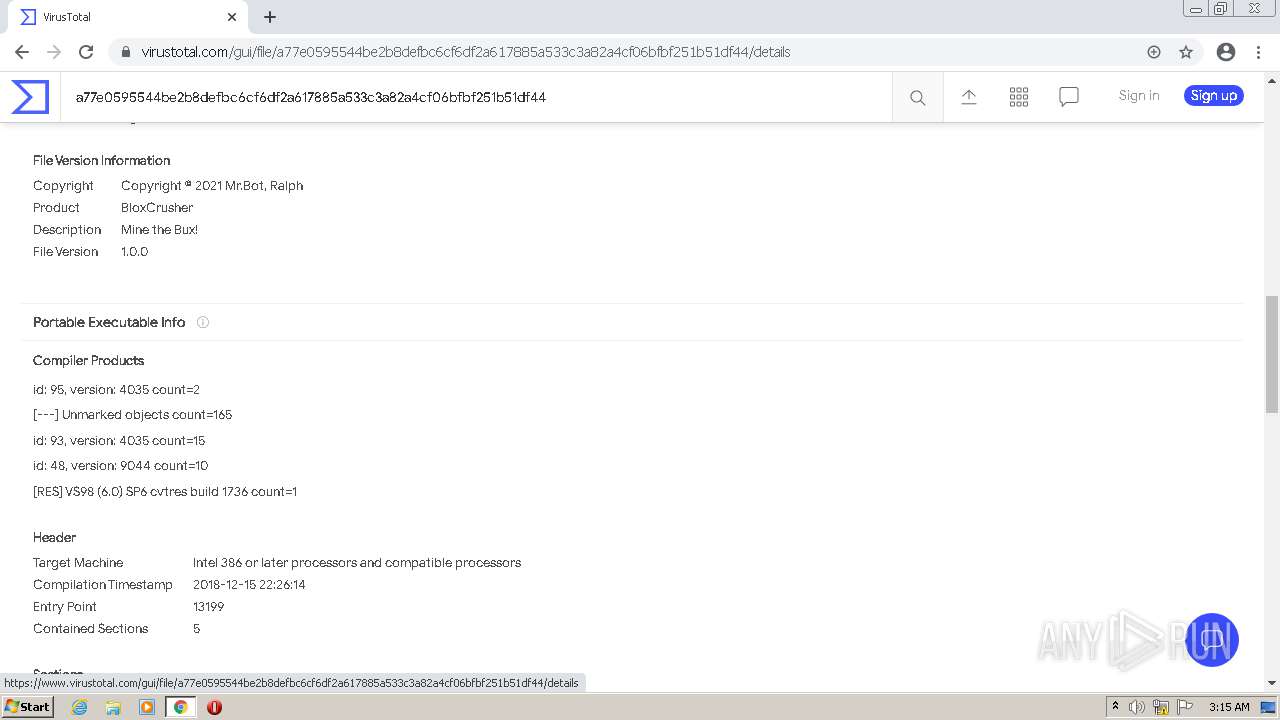Viewport: 1280px width, 720px height.
Task: Go back with browser back arrow
Action: coord(22,52)
